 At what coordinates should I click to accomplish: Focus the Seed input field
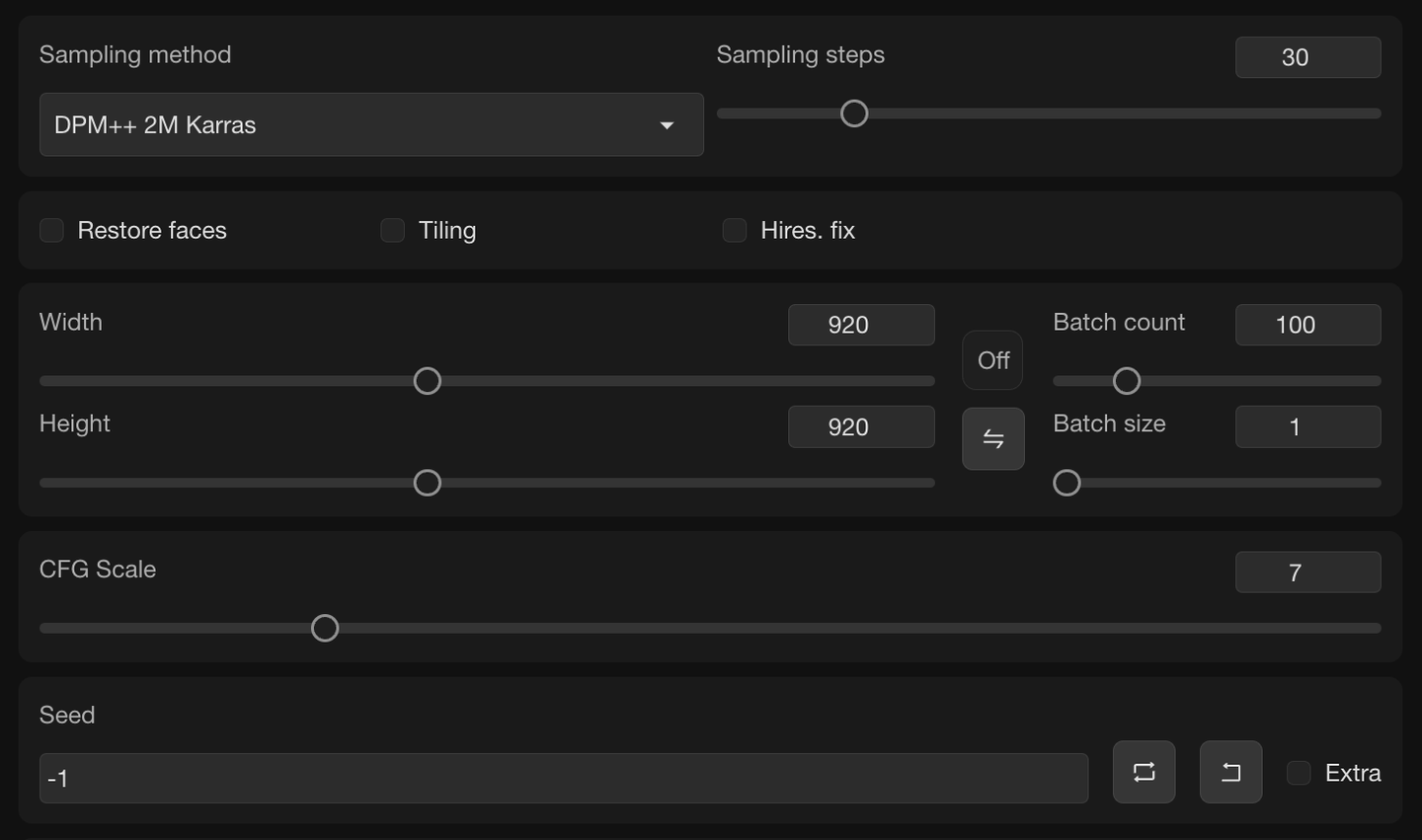(x=563, y=779)
